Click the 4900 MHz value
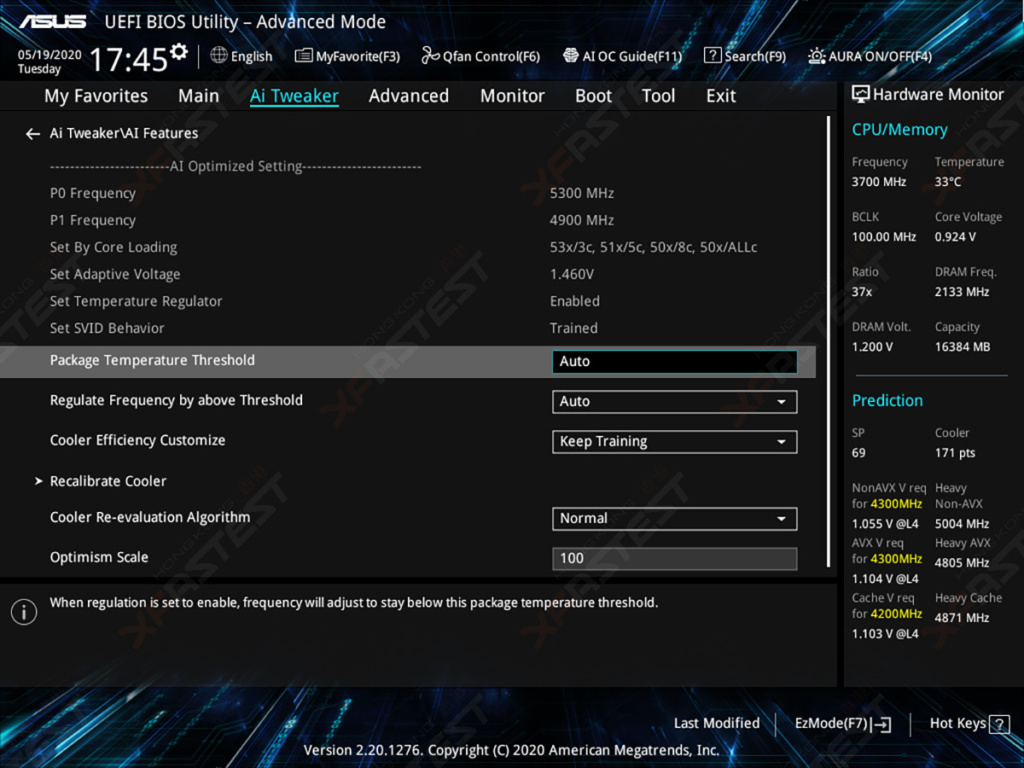The width and height of the screenshot is (1024, 768). (582, 221)
